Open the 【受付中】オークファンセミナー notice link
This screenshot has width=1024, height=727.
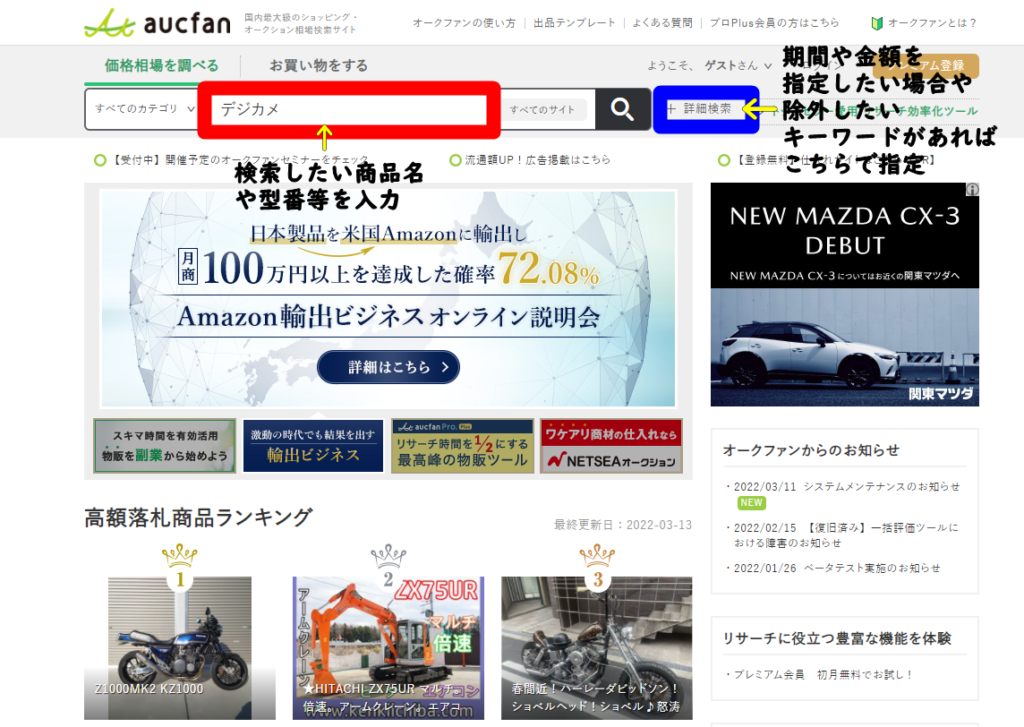232,160
